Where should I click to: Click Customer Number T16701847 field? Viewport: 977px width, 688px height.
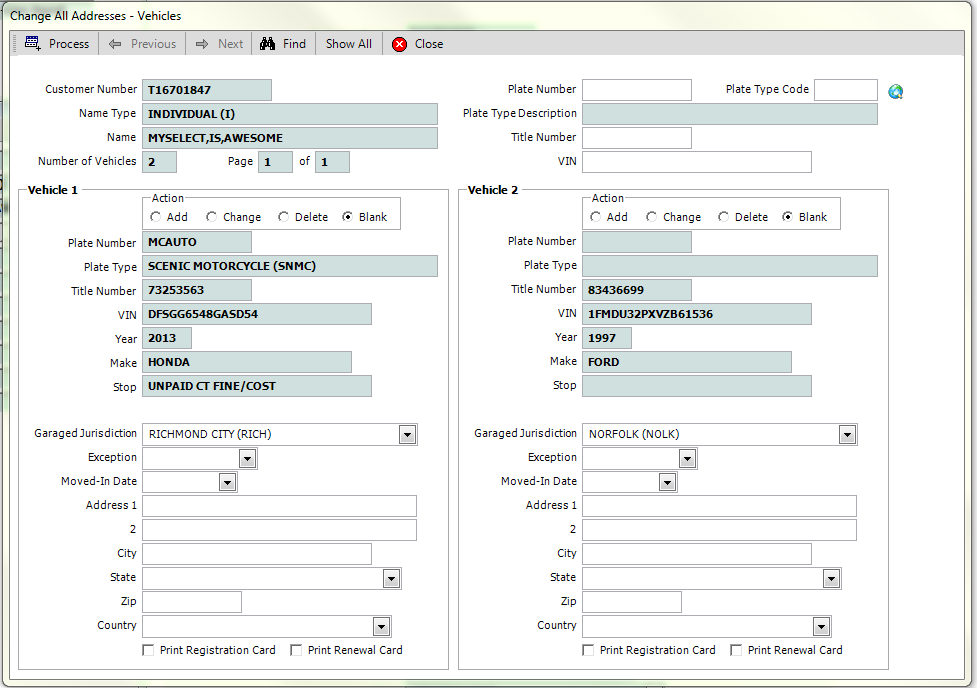207,90
